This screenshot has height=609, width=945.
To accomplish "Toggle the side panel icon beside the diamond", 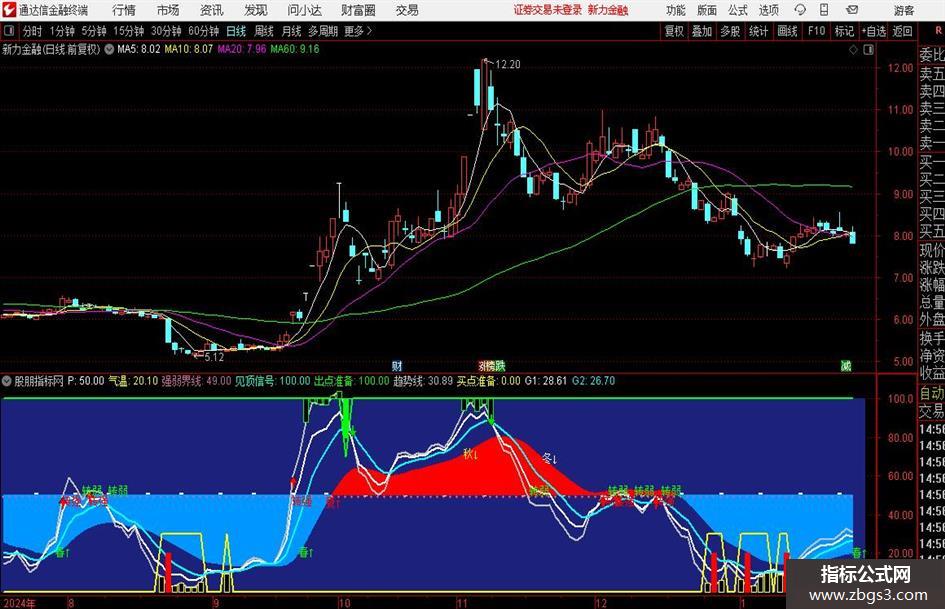I will point(868,50).
